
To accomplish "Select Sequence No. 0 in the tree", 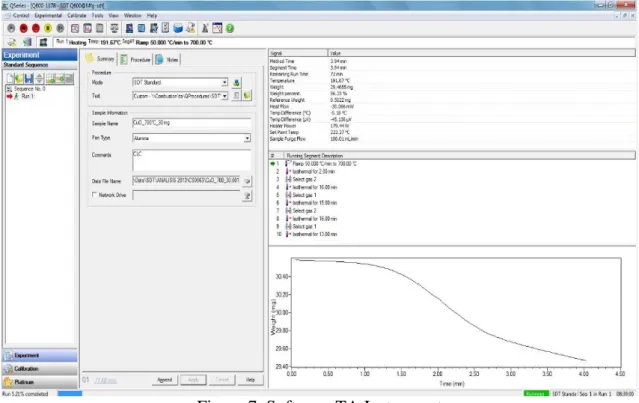I will click(29, 88).
